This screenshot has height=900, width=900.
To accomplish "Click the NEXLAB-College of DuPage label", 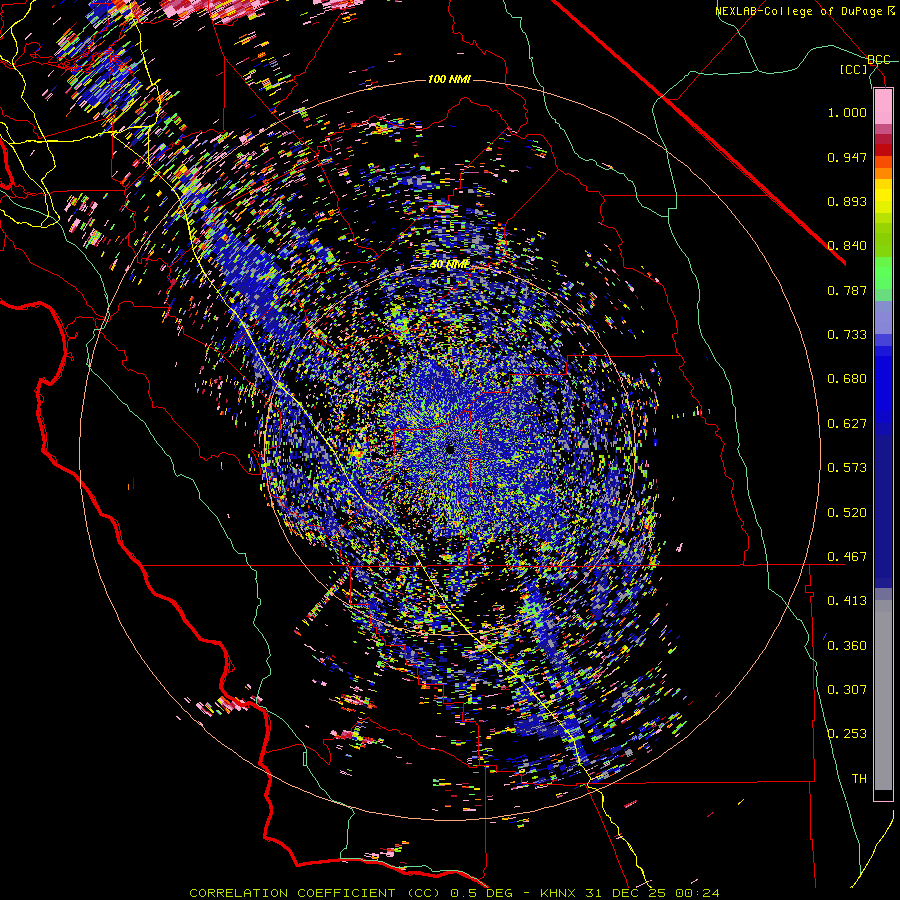I will [x=798, y=11].
